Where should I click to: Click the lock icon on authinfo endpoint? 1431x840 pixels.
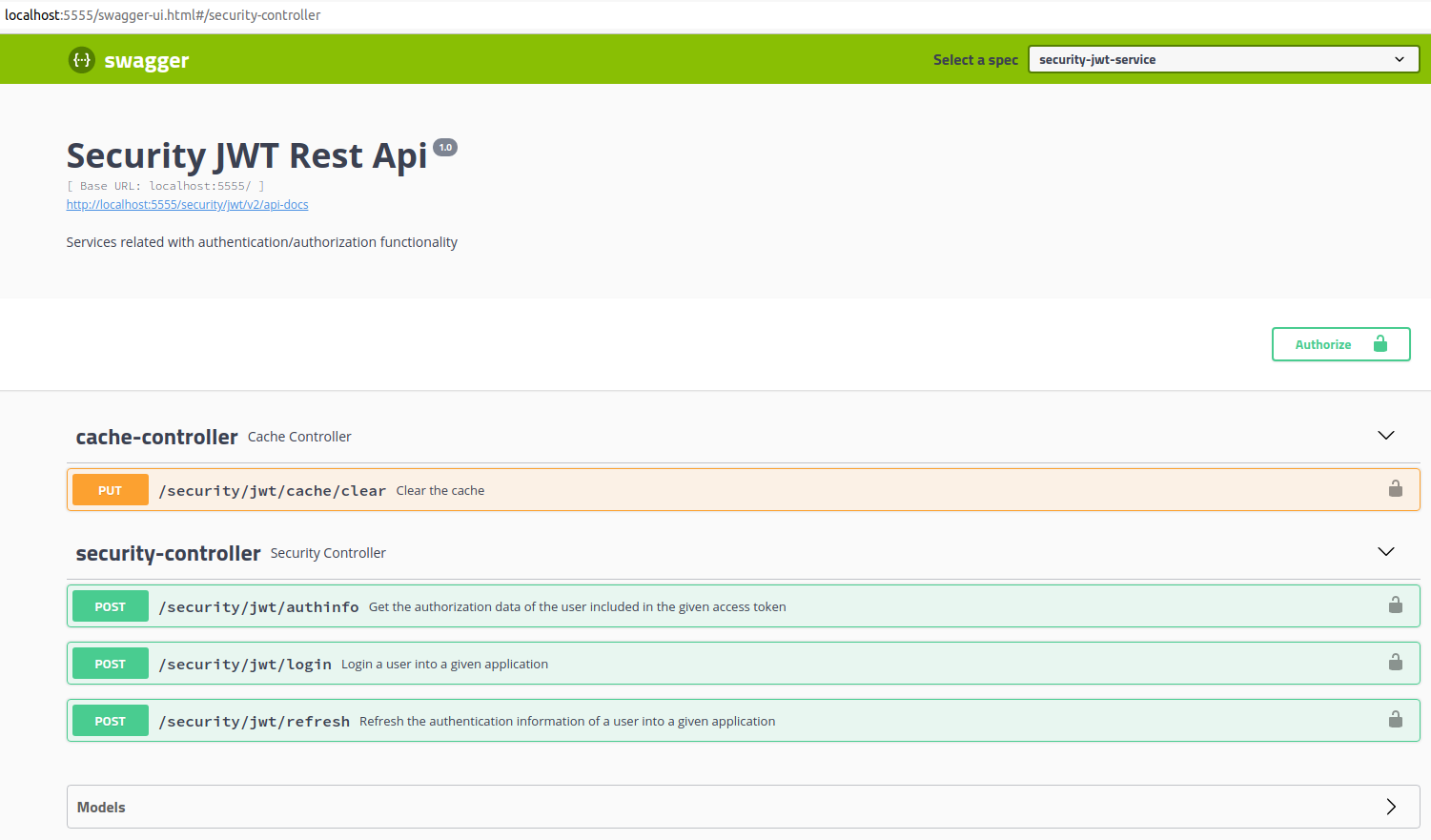point(1395,605)
